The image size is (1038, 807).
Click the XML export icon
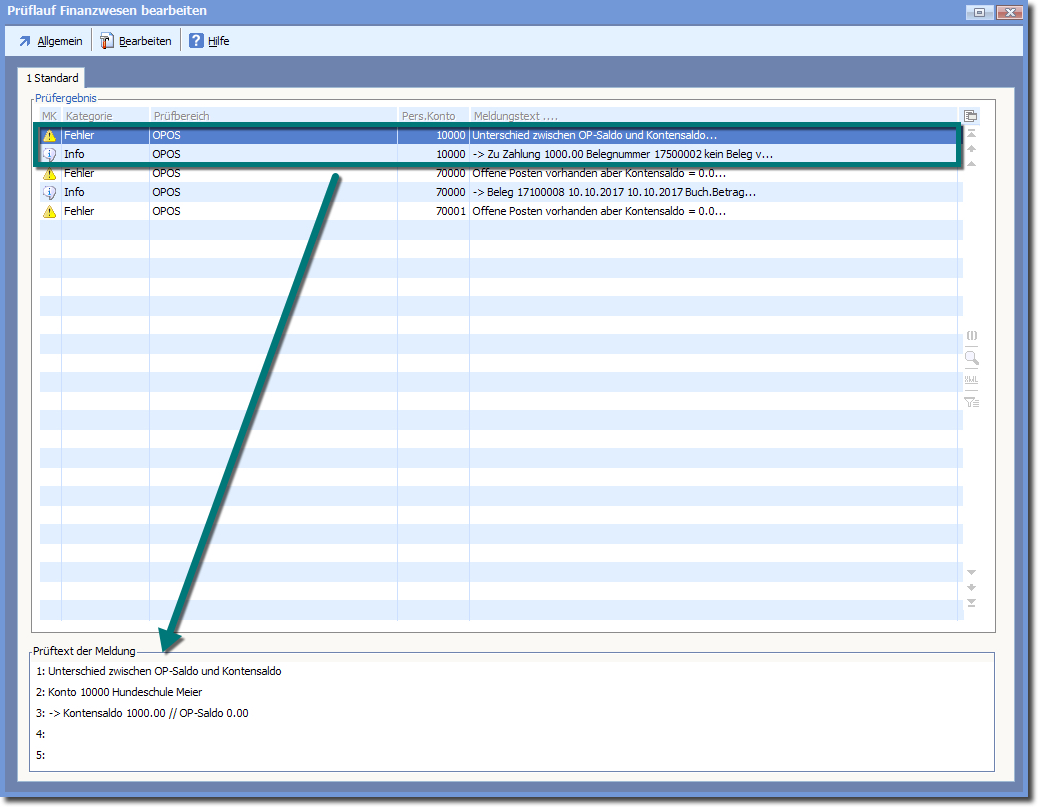tap(971, 380)
